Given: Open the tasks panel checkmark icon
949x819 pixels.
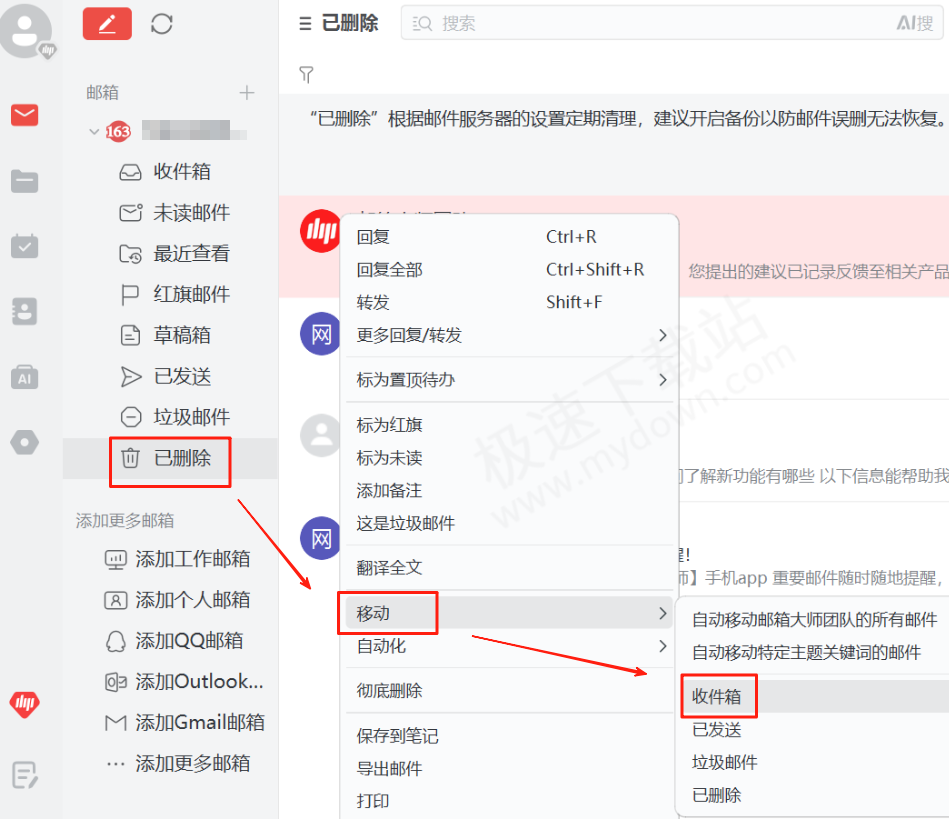Looking at the screenshot, I should coord(23,246).
